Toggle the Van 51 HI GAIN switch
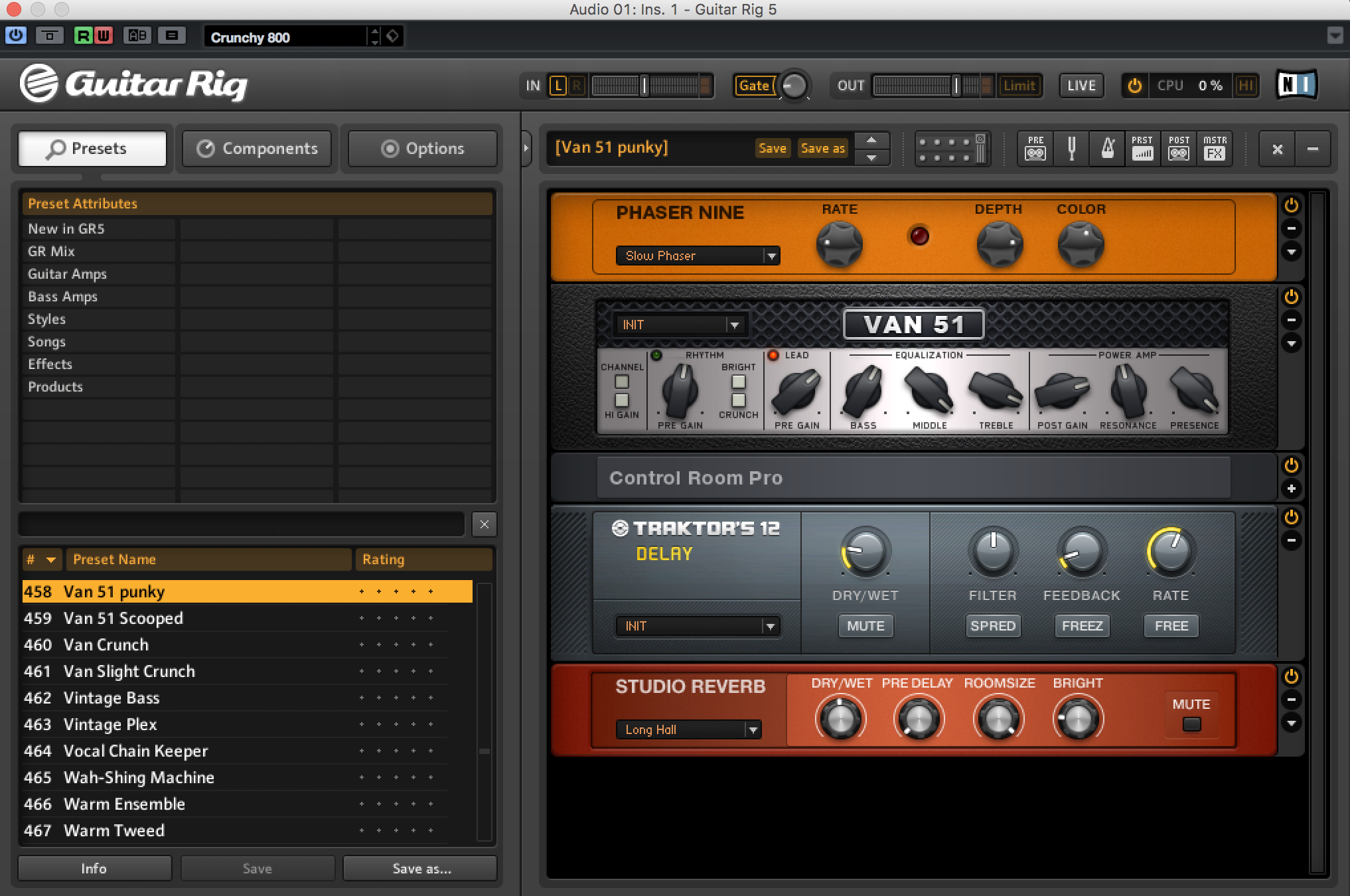Screen dimensions: 1350x896 click(x=621, y=400)
